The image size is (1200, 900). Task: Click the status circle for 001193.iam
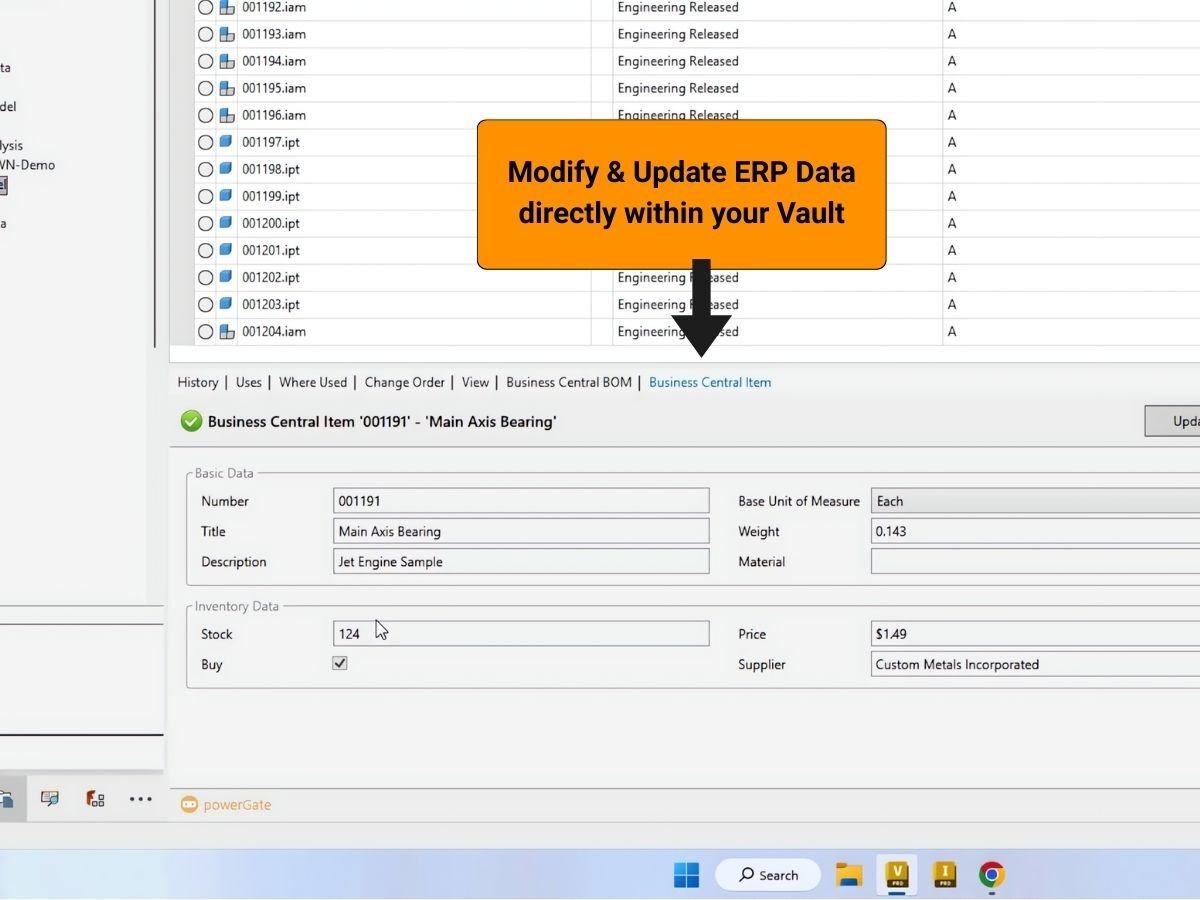[206, 34]
